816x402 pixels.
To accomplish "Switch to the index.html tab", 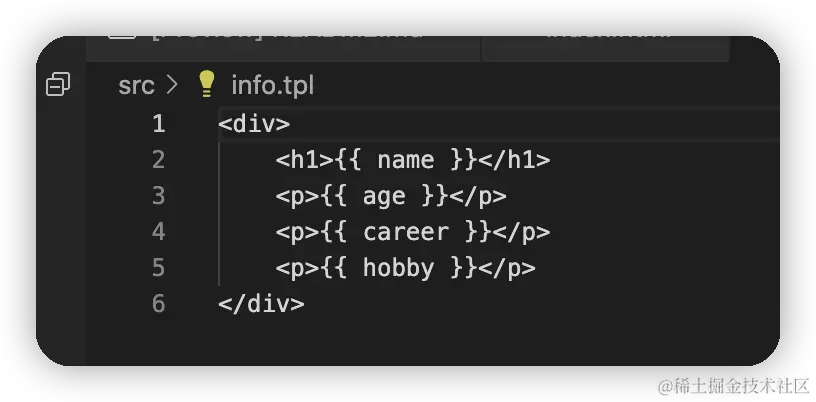I will (x=600, y=35).
